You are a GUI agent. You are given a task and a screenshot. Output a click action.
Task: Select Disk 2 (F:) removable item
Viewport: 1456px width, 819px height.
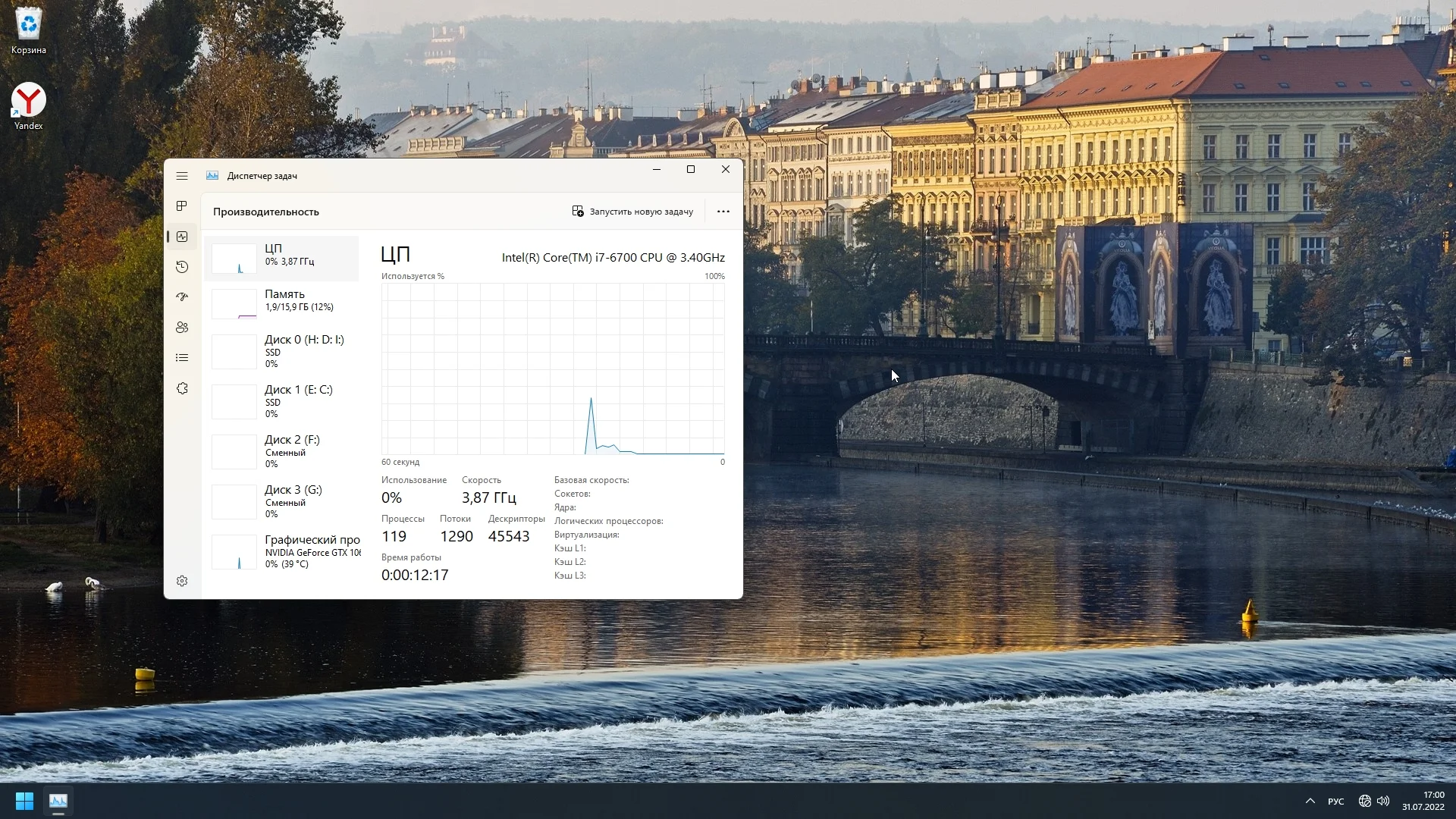pos(282,451)
